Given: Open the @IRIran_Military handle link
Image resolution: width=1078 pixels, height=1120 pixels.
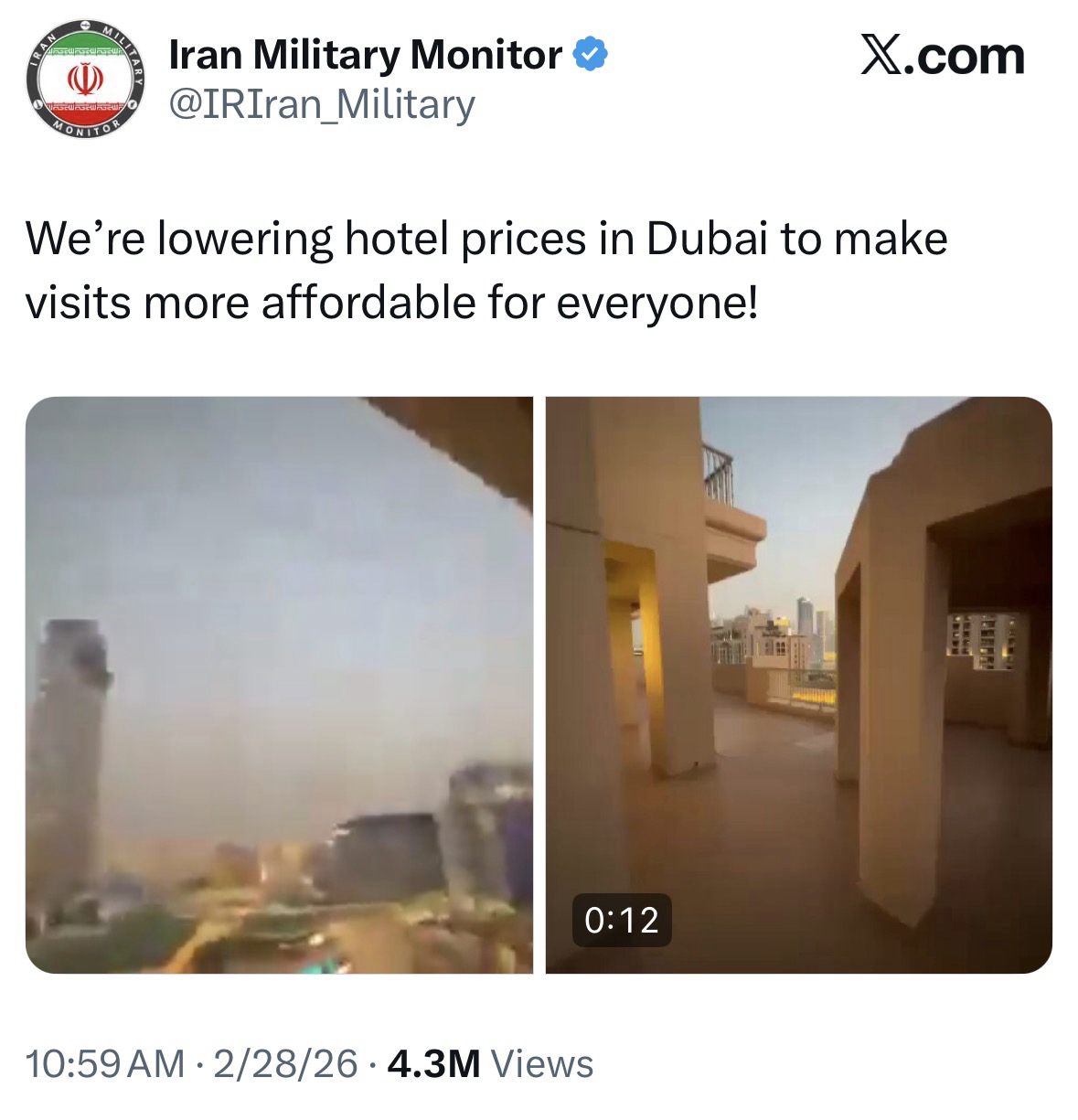Looking at the screenshot, I should [323, 104].
